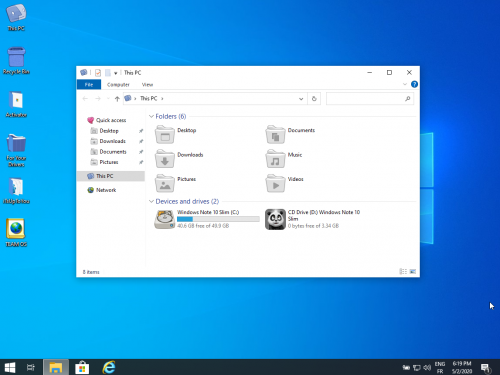Viewport: 500px width, 375px height.
Task: Open the Computer ribbon tab
Action: click(x=118, y=85)
